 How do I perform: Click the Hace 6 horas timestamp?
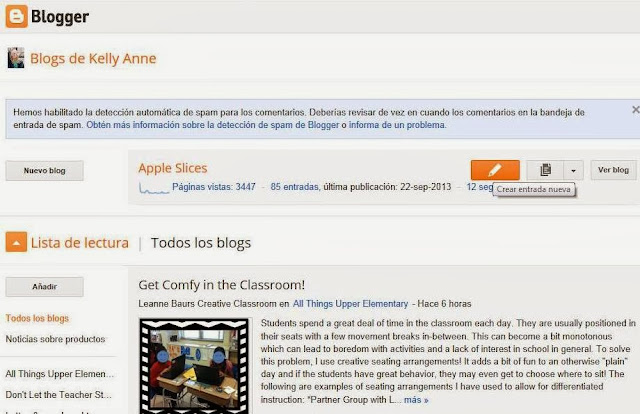(444, 304)
